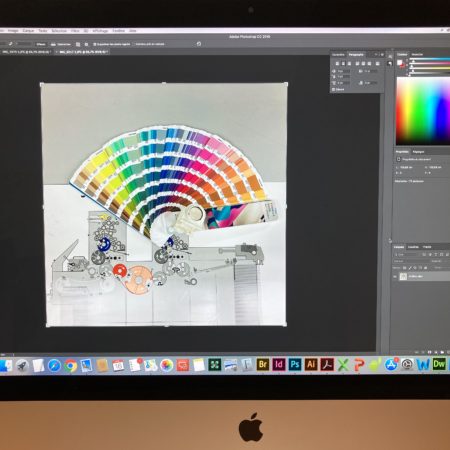Click the content-aware option in options bar

coord(150,44)
